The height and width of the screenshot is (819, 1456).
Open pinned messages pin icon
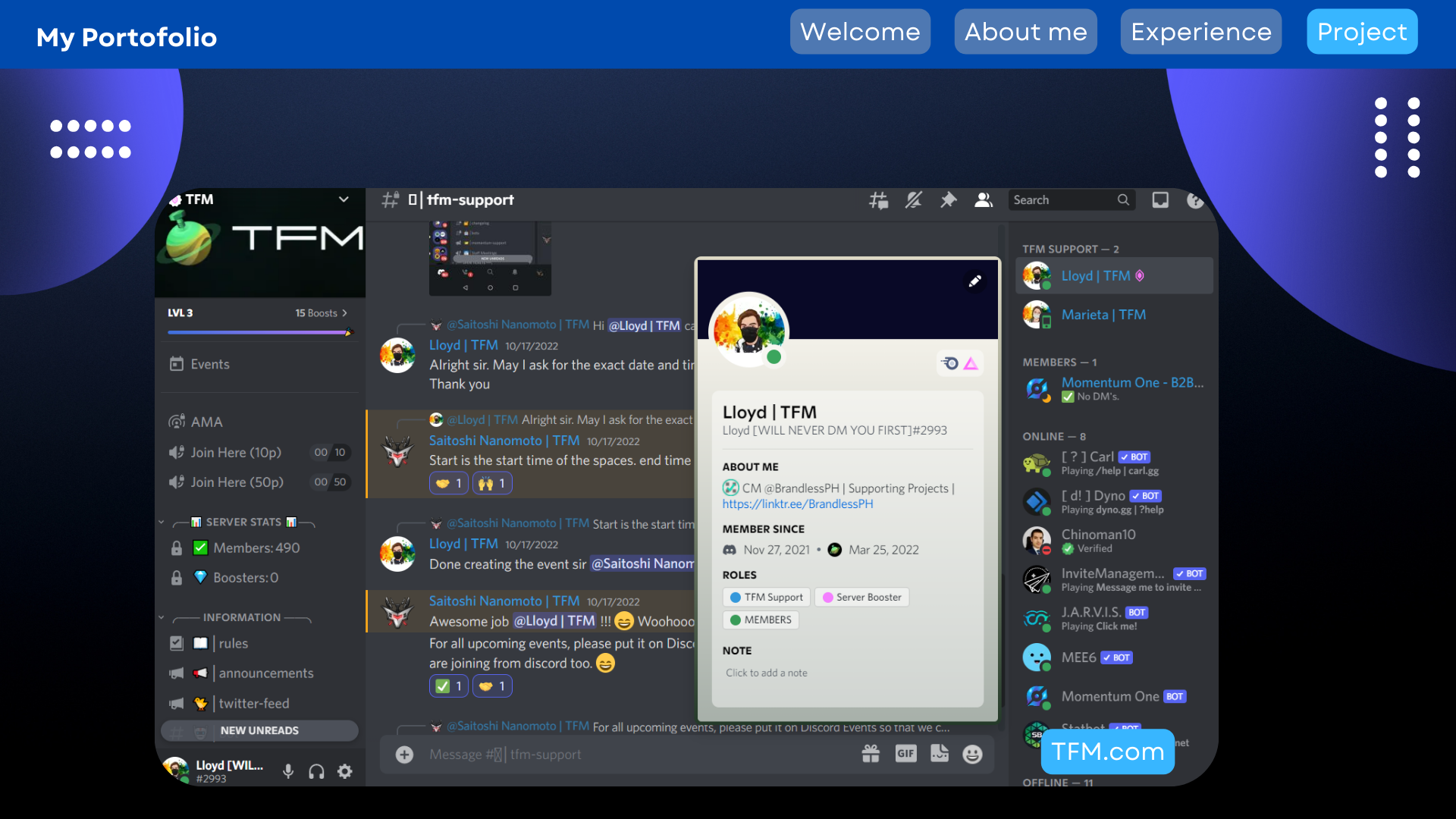coord(948,200)
